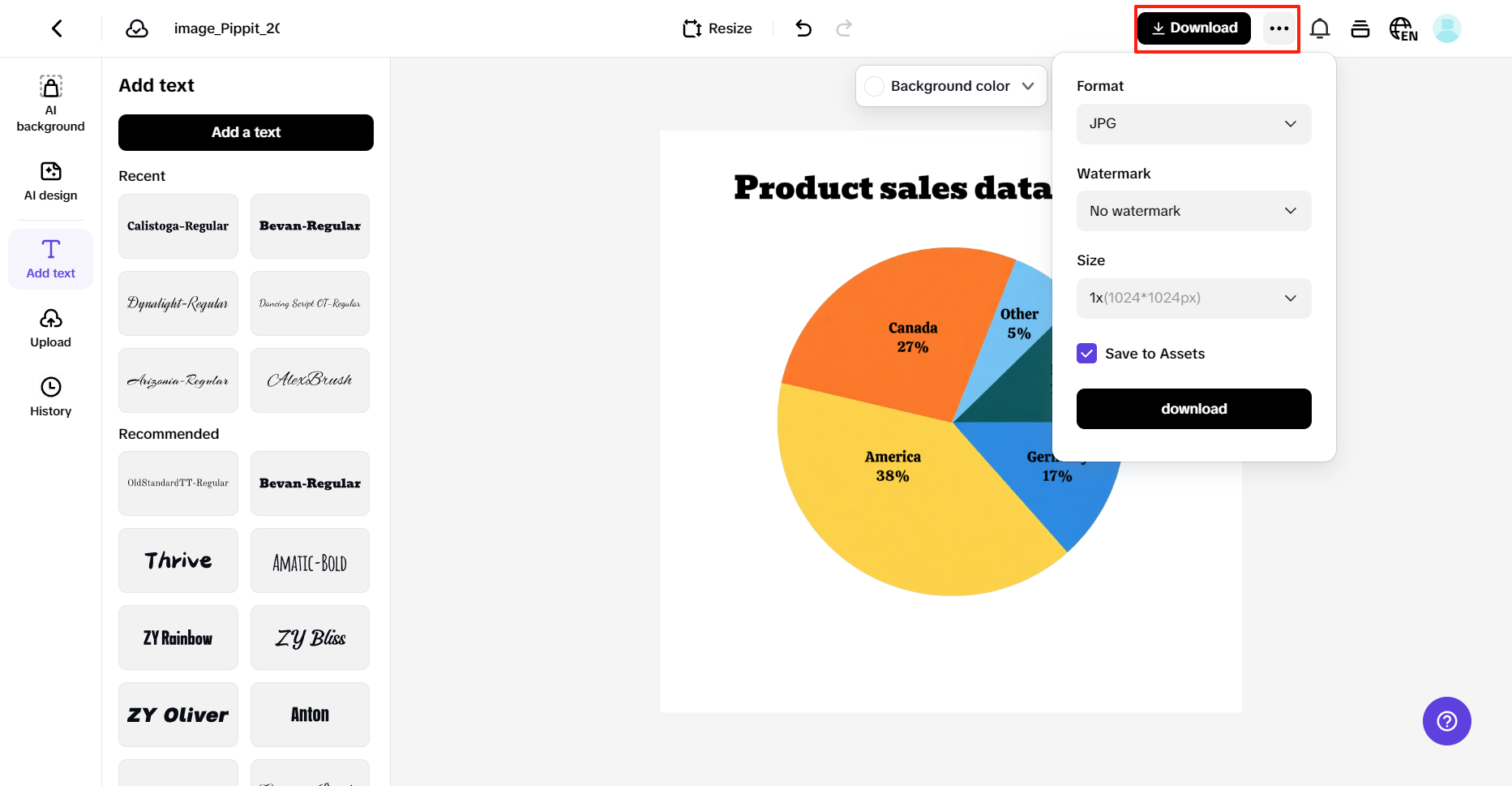1512x786 pixels.
Task: Click the cloud save status icon
Action: 137,28
